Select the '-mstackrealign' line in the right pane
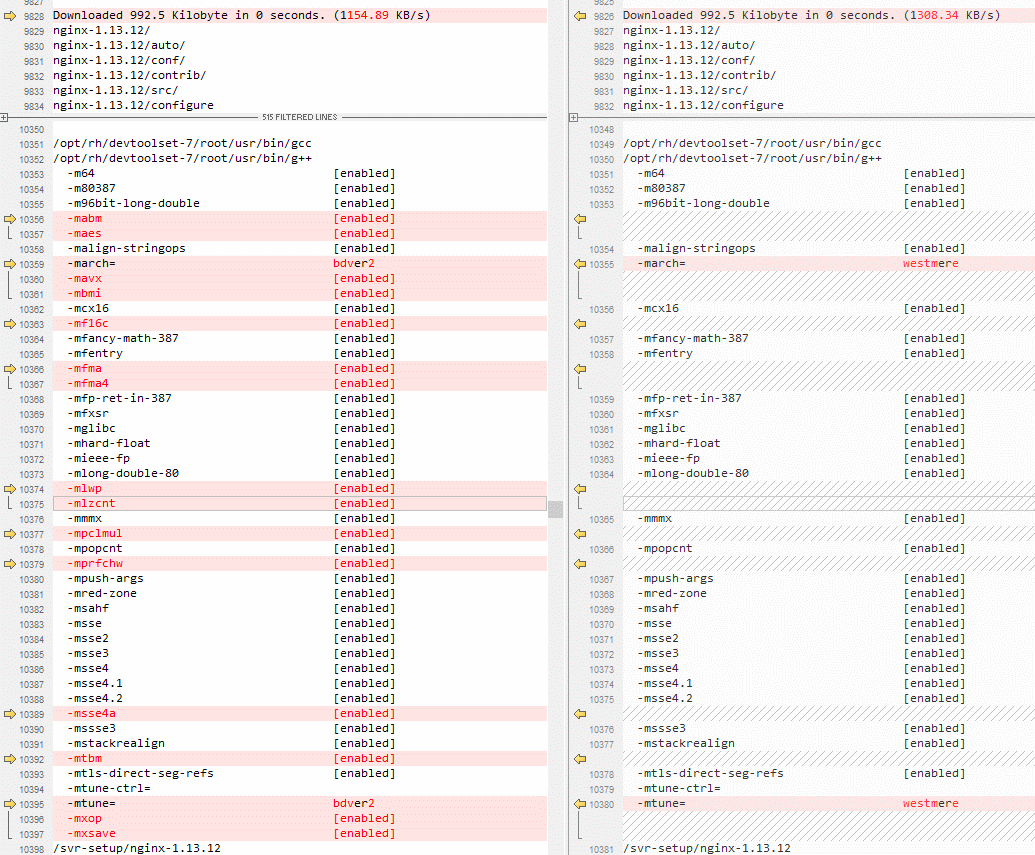This screenshot has width=1035, height=855. [828, 743]
